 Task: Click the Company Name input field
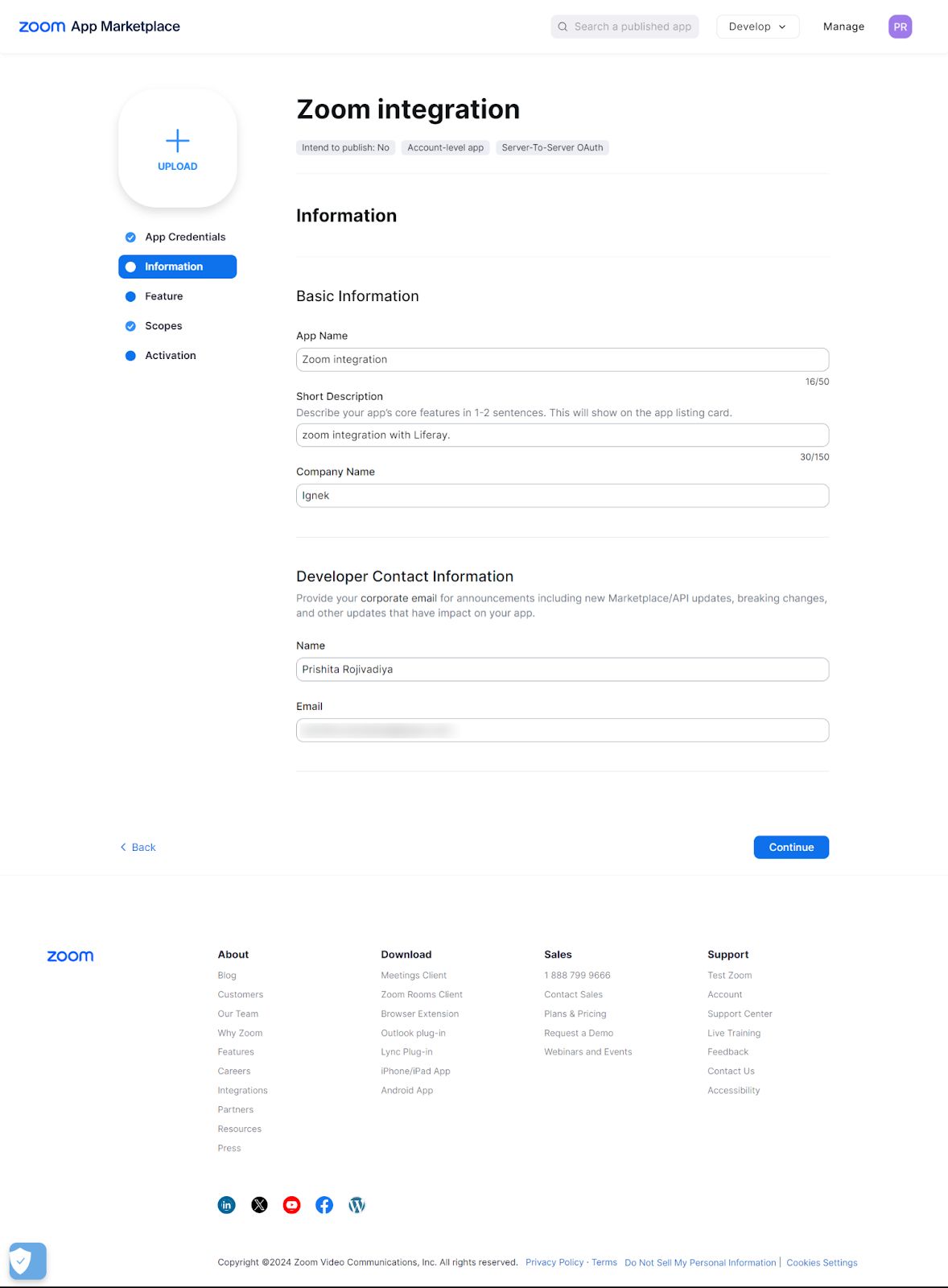pyautogui.click(x=563, y=496)
